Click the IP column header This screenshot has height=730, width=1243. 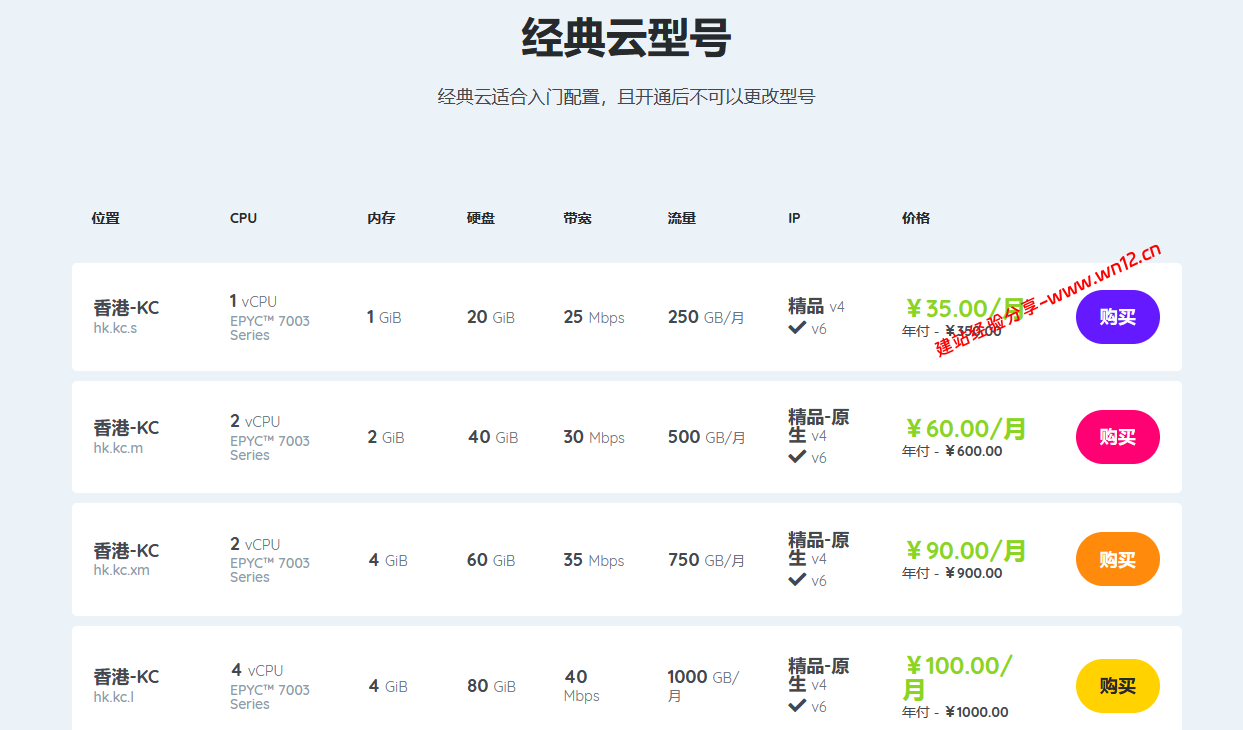794,218
